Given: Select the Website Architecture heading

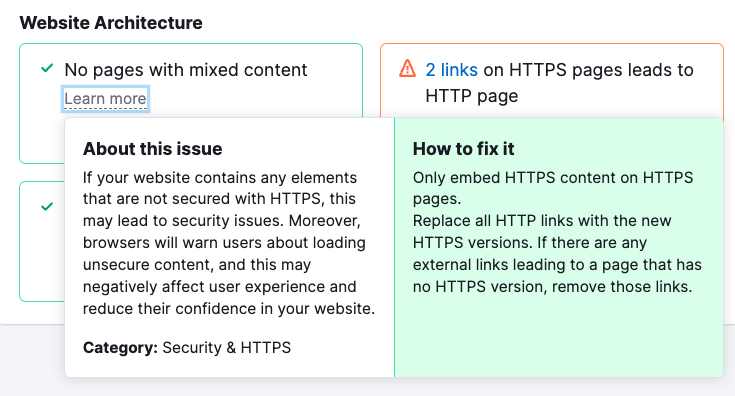Looking at the screenshot, I should 111,22.
